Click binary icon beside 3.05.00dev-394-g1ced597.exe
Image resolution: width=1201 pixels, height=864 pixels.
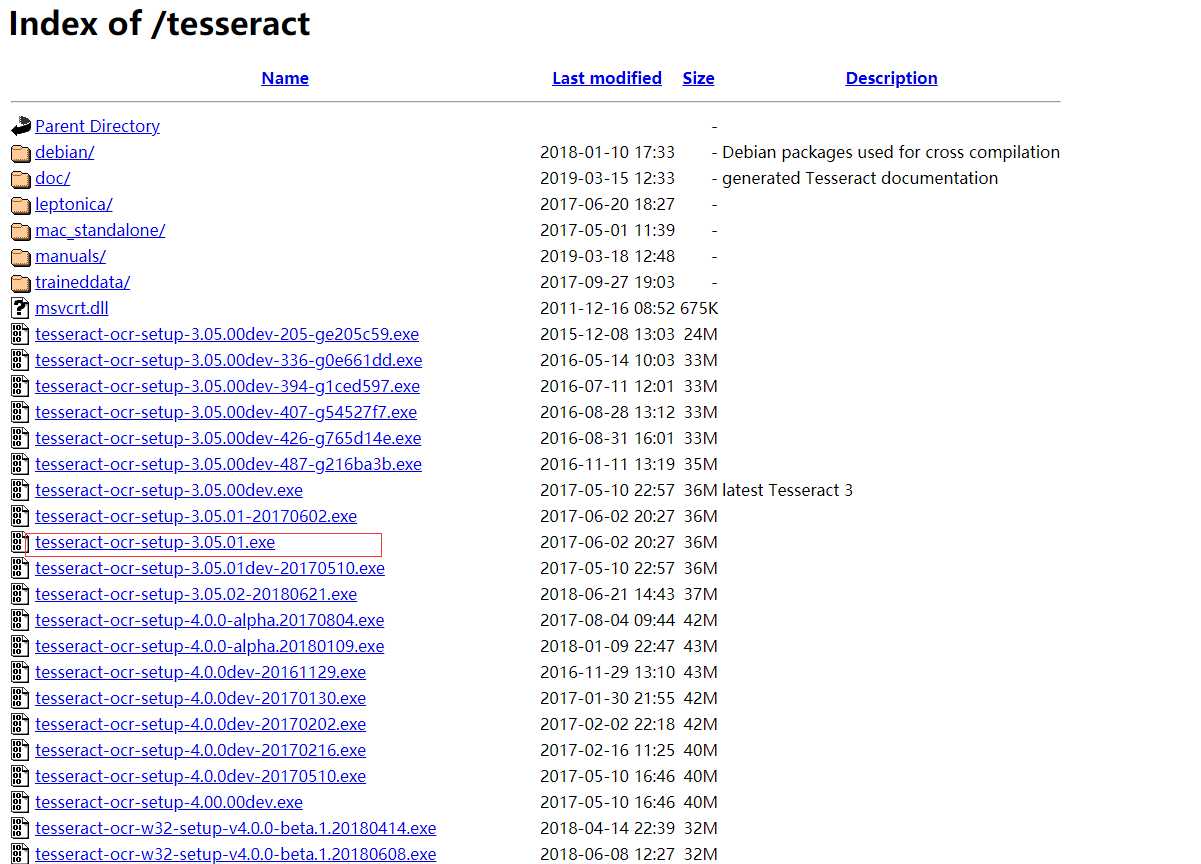click(21, 386)
